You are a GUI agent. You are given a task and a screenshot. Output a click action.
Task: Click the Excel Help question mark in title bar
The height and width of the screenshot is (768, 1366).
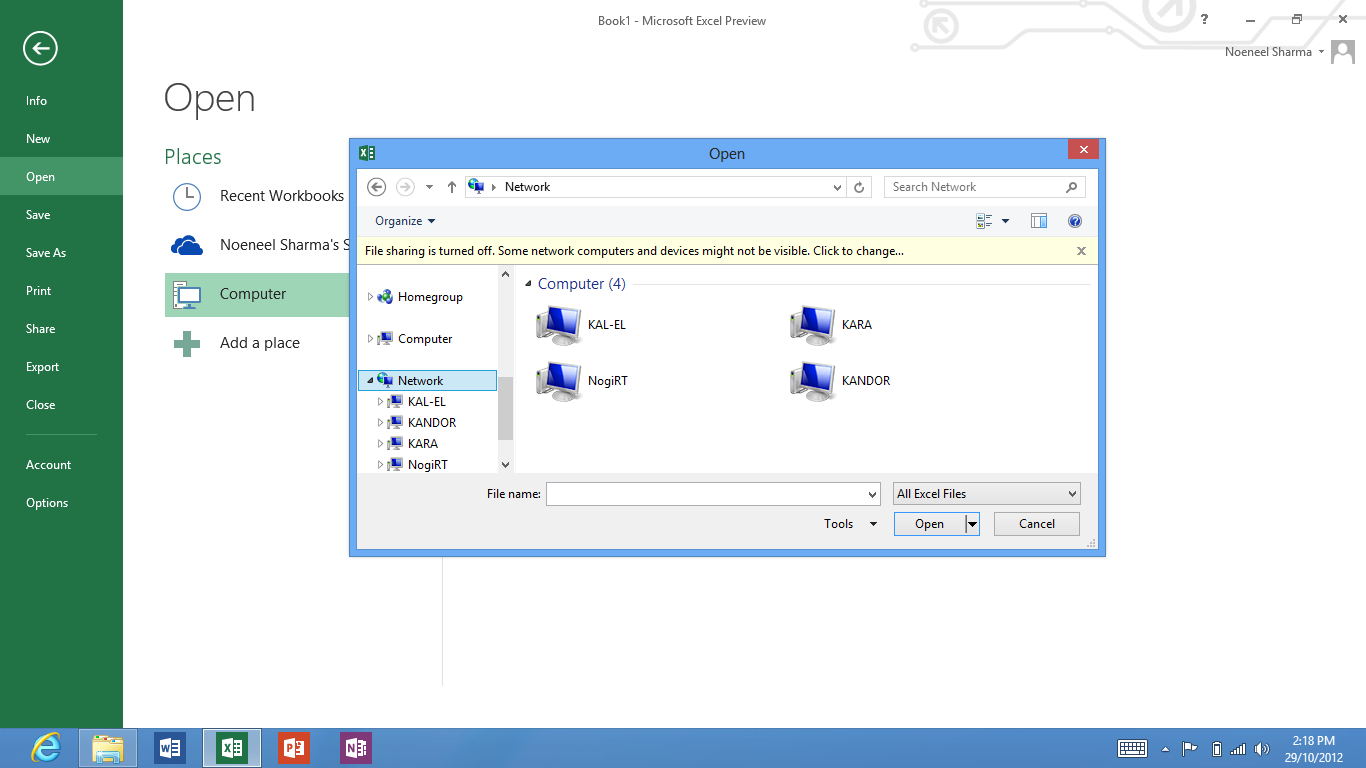tap(1204, 20)
